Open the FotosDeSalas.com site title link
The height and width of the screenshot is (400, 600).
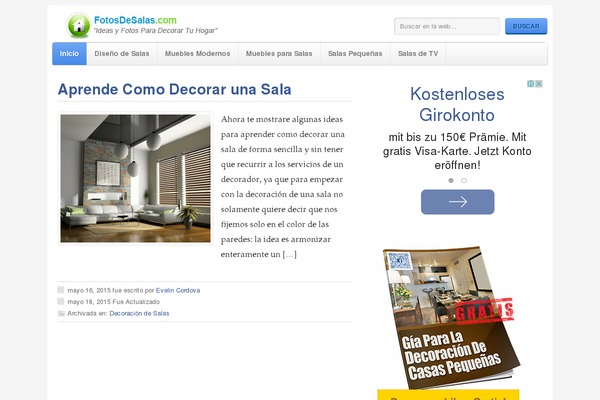tap(135, 20)
